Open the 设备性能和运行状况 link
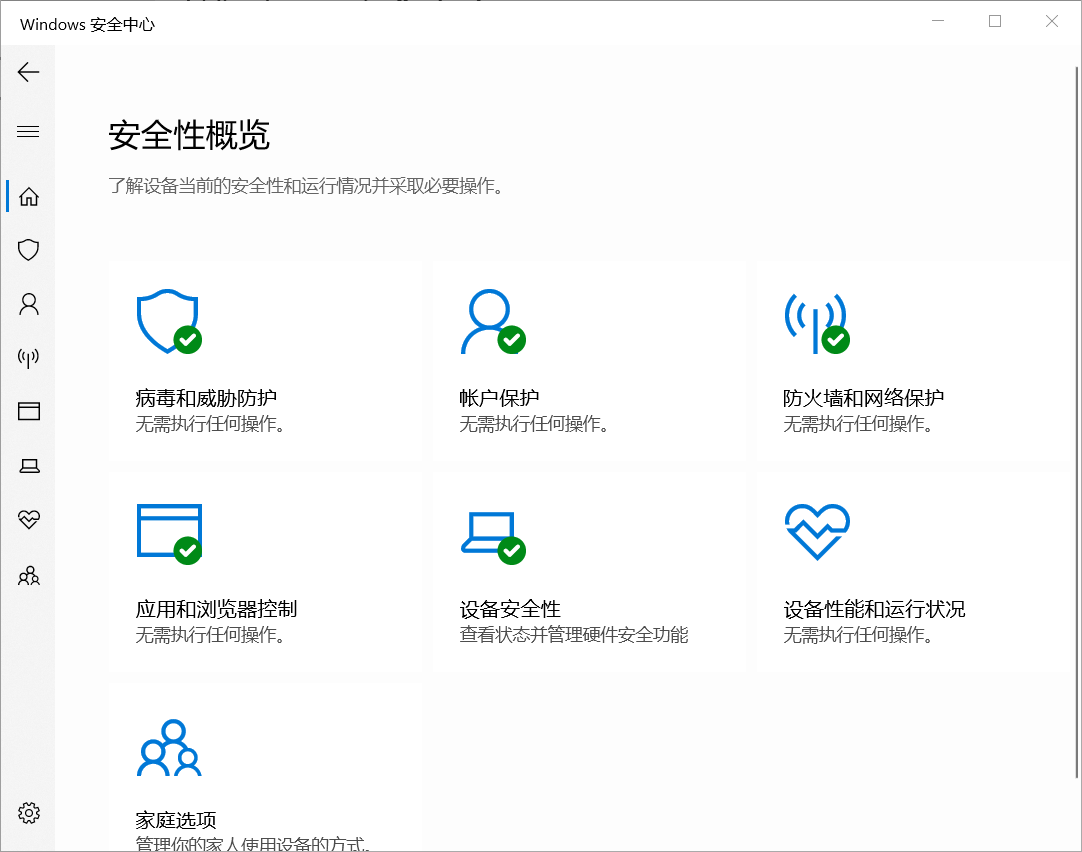Screen dimensions: 1082x852 click(x=874, y=609)
